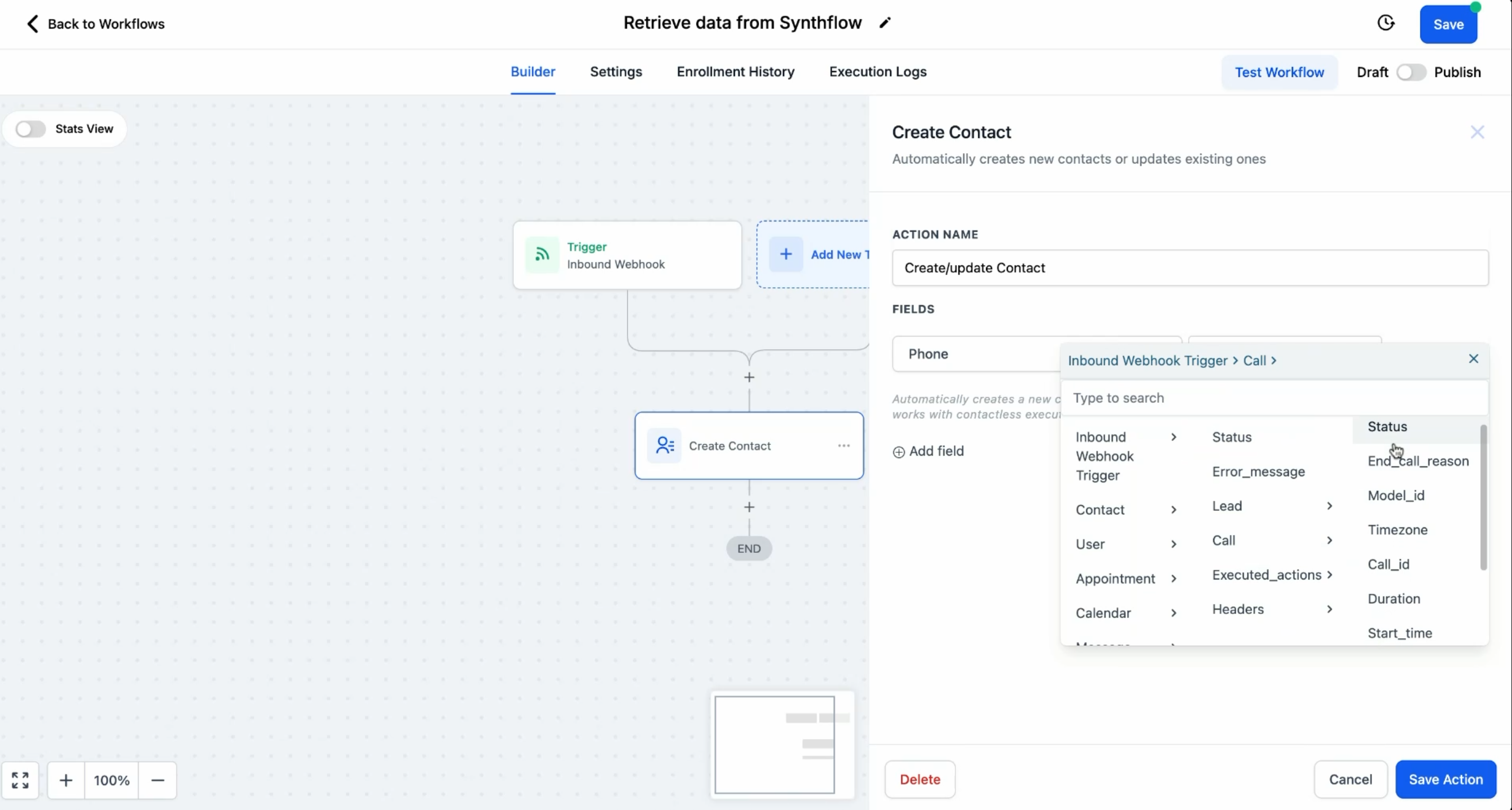This screenshot has width=1512, height=810.
Task: Open the Enrollment History tab
Action: 735,72
